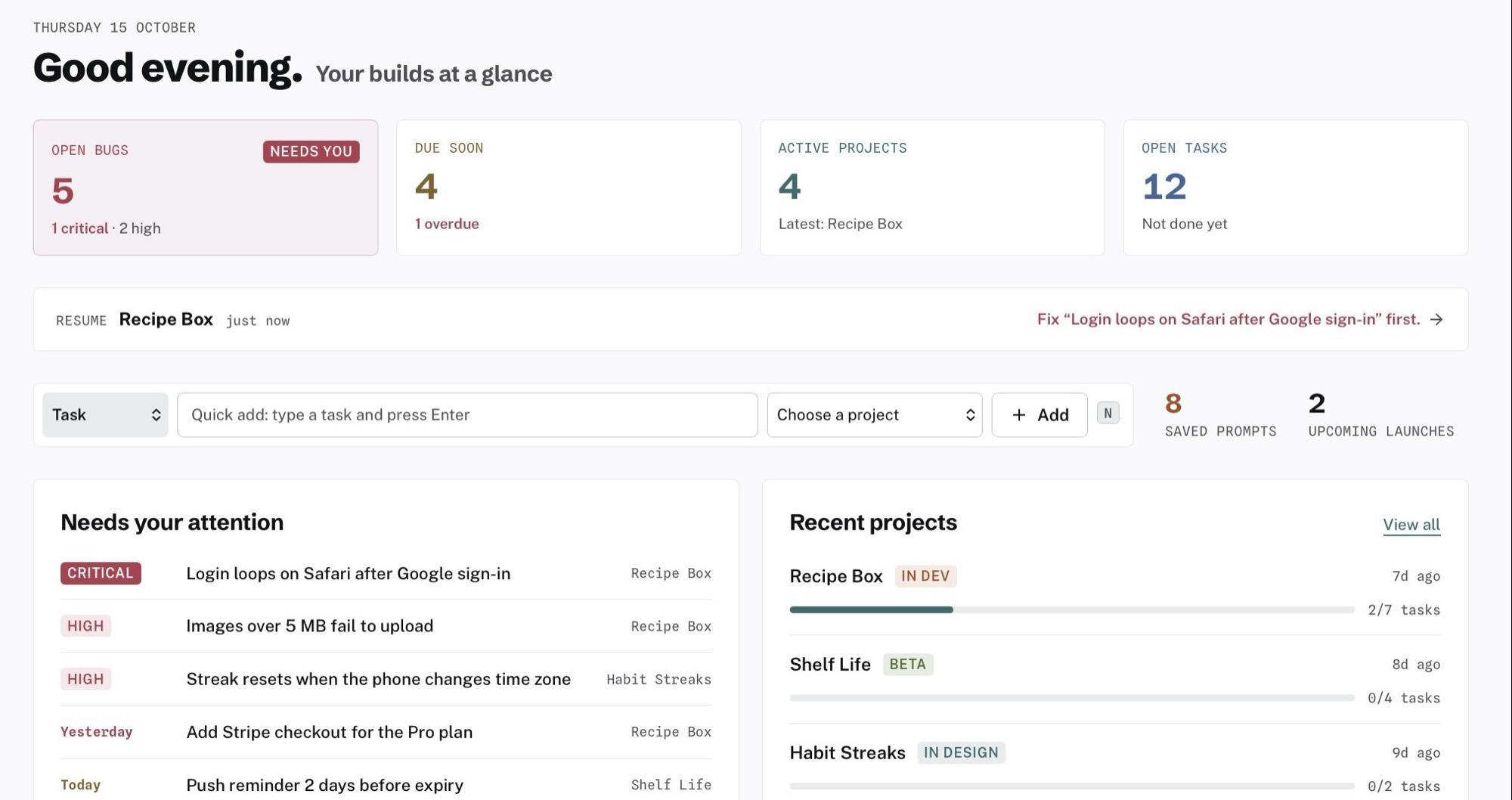Open the Open Tasks summary card
The width and height of the screenshot is (1512, 800).
(x=1296, y=188)
